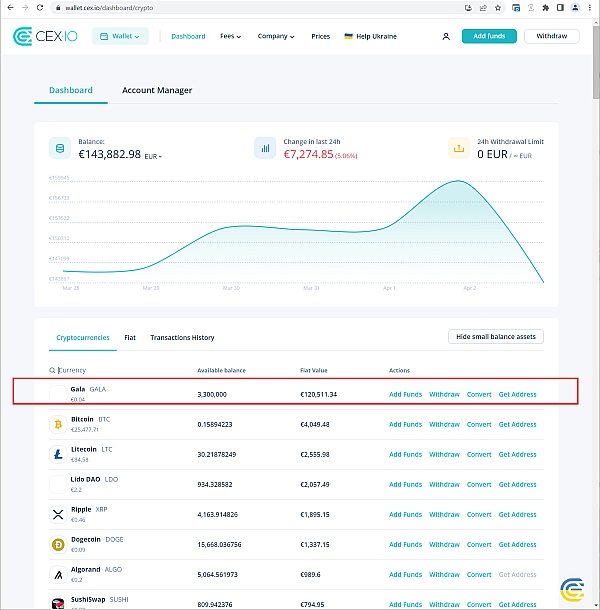600x610 pixels.
Task: Click Get Address for Gala
Action: 518,394
